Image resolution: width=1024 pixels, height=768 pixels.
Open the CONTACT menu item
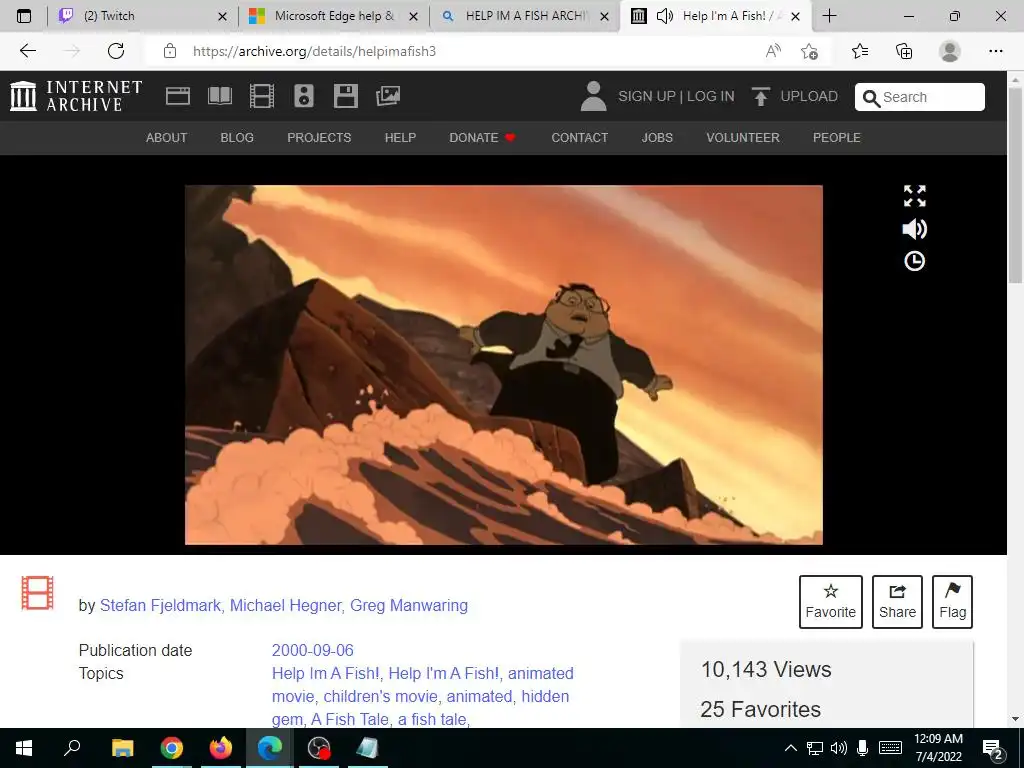(x=579, y=138)
